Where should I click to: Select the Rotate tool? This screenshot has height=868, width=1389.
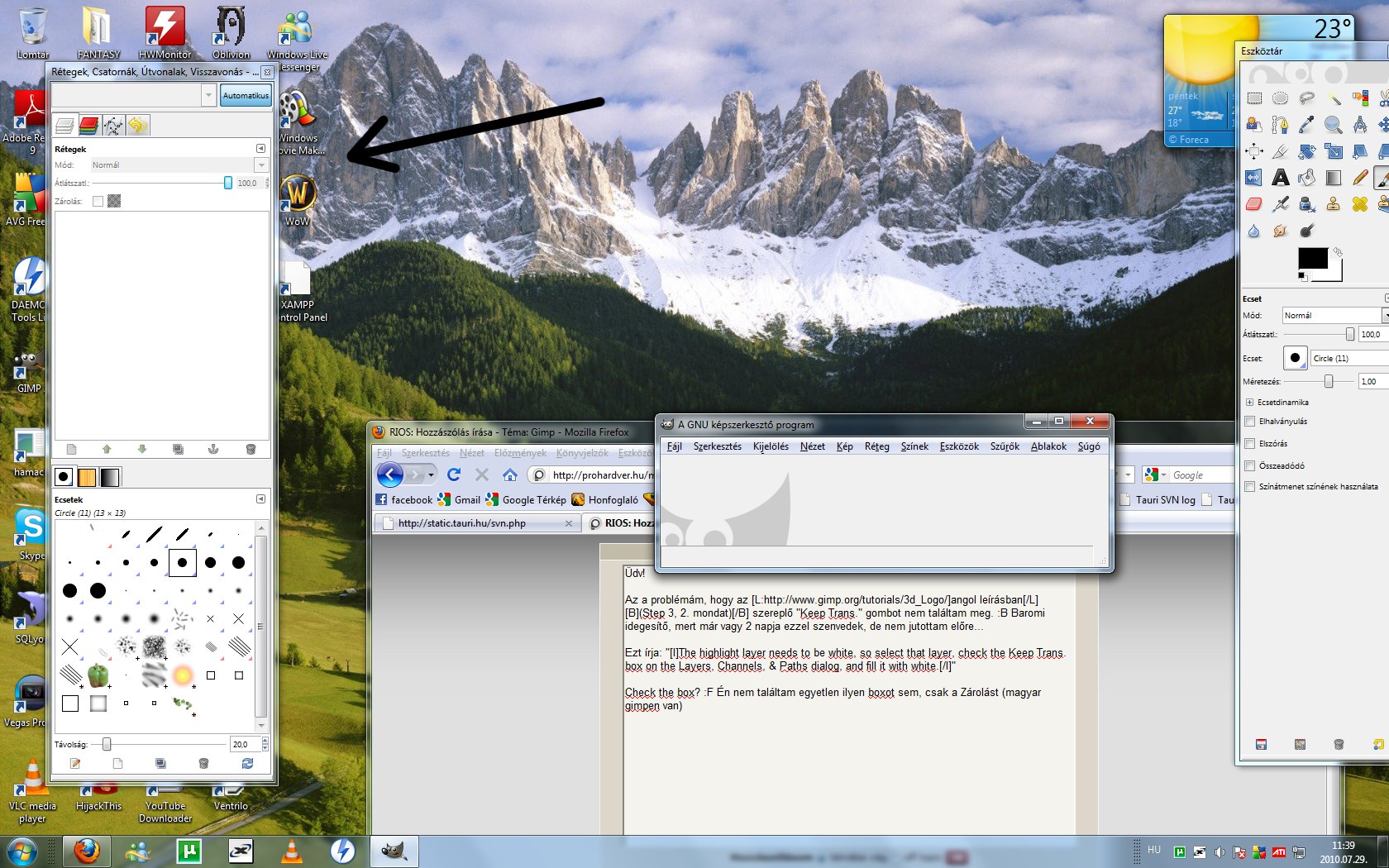[x=1307, y=151]
